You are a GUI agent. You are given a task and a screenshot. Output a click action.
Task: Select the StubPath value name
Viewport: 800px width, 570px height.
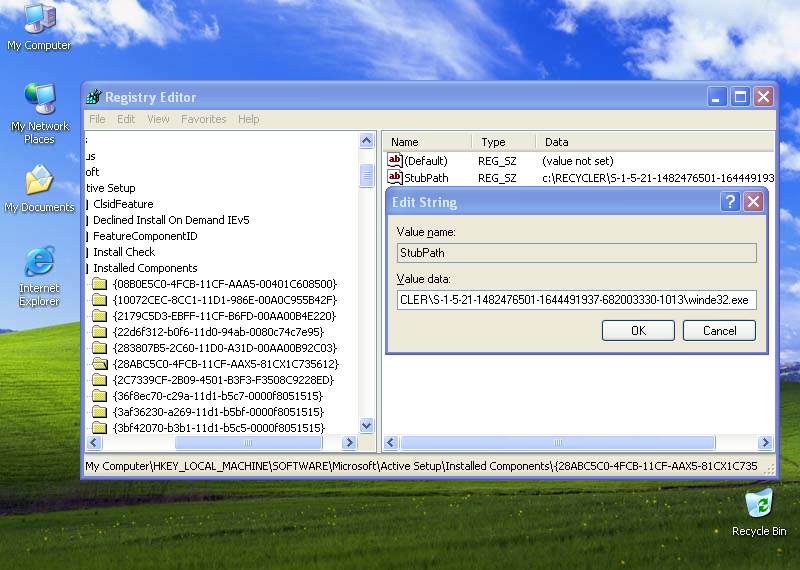click(426, 178)
